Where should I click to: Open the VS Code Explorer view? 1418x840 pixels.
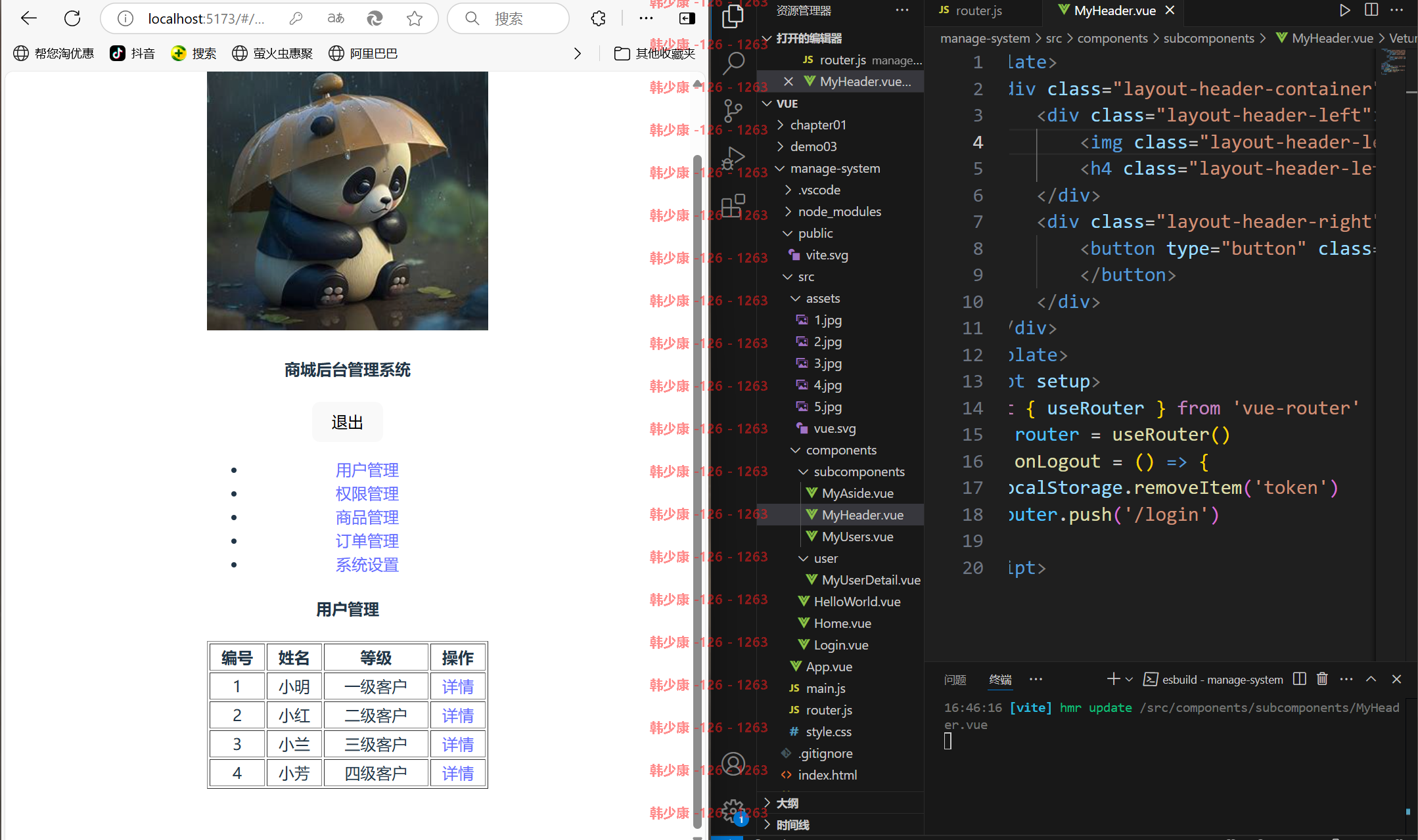(x=733, y=16)
